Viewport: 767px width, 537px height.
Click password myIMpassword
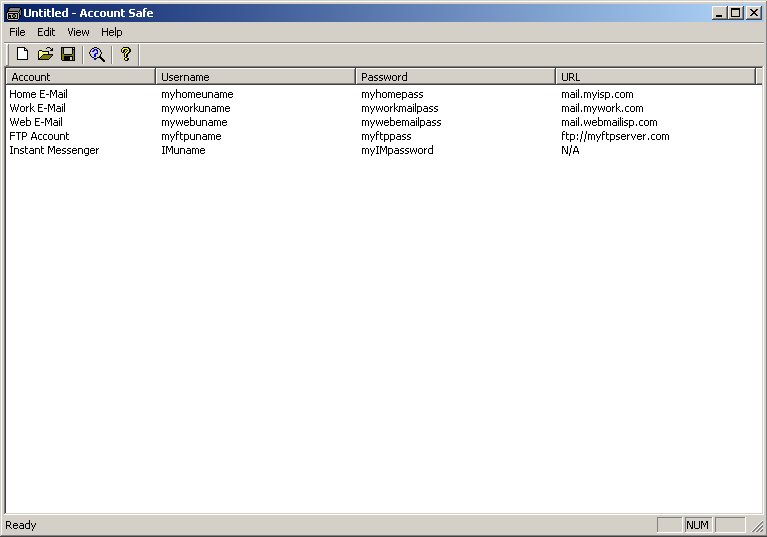pos(397,150)
